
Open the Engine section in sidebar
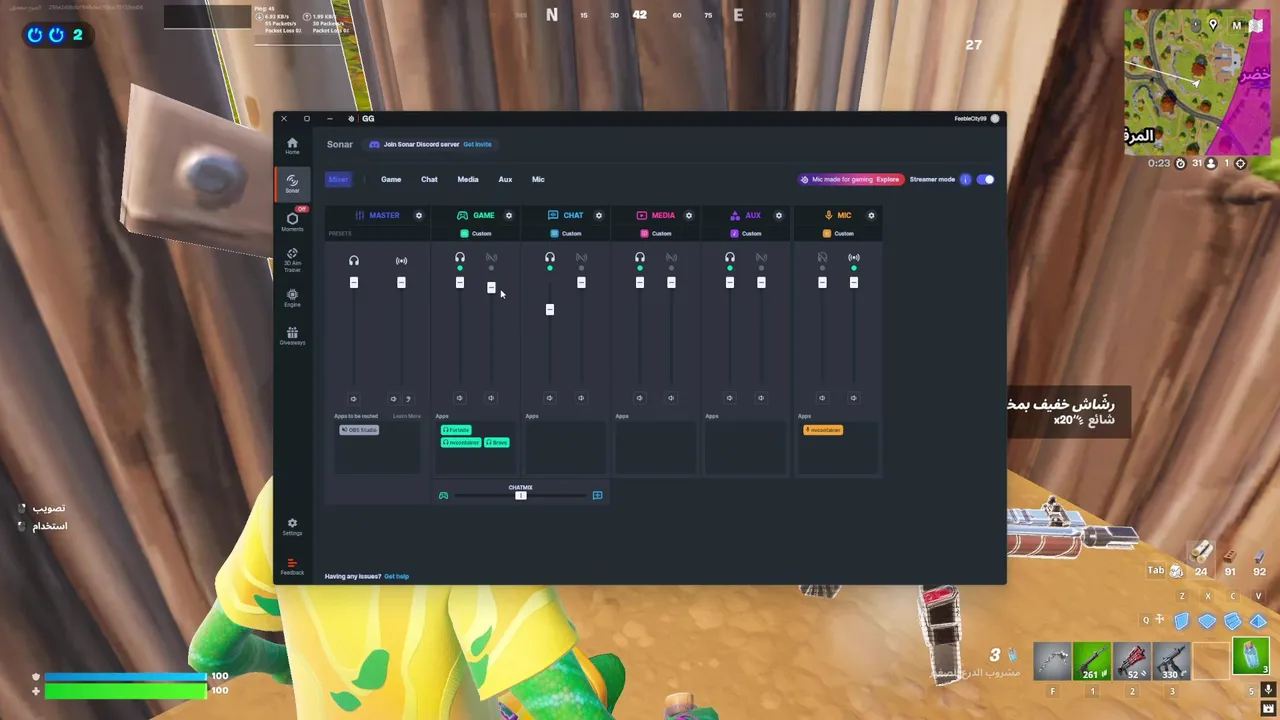(x=292, y=298)
